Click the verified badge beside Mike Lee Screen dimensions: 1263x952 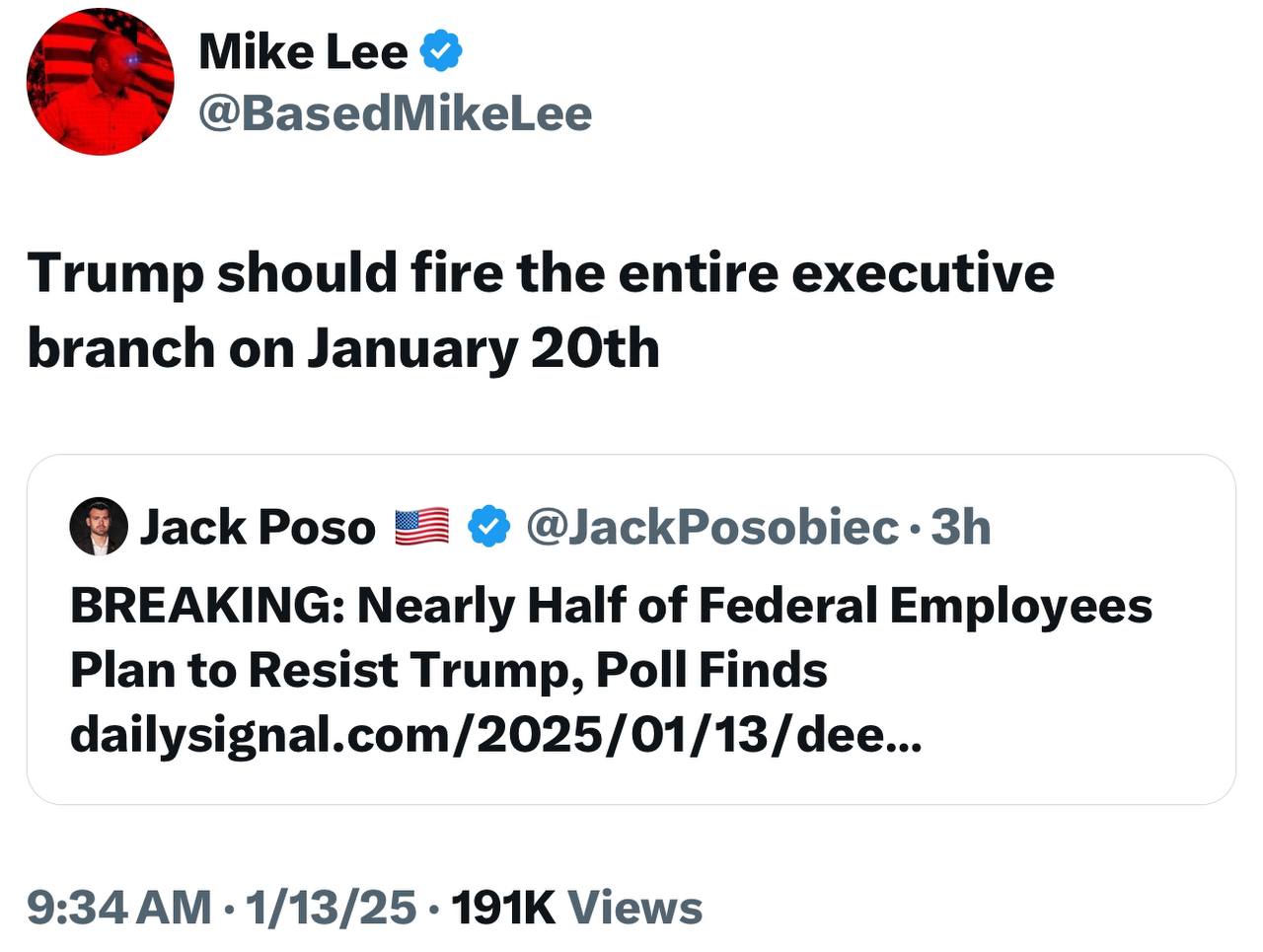pos(442,51)
